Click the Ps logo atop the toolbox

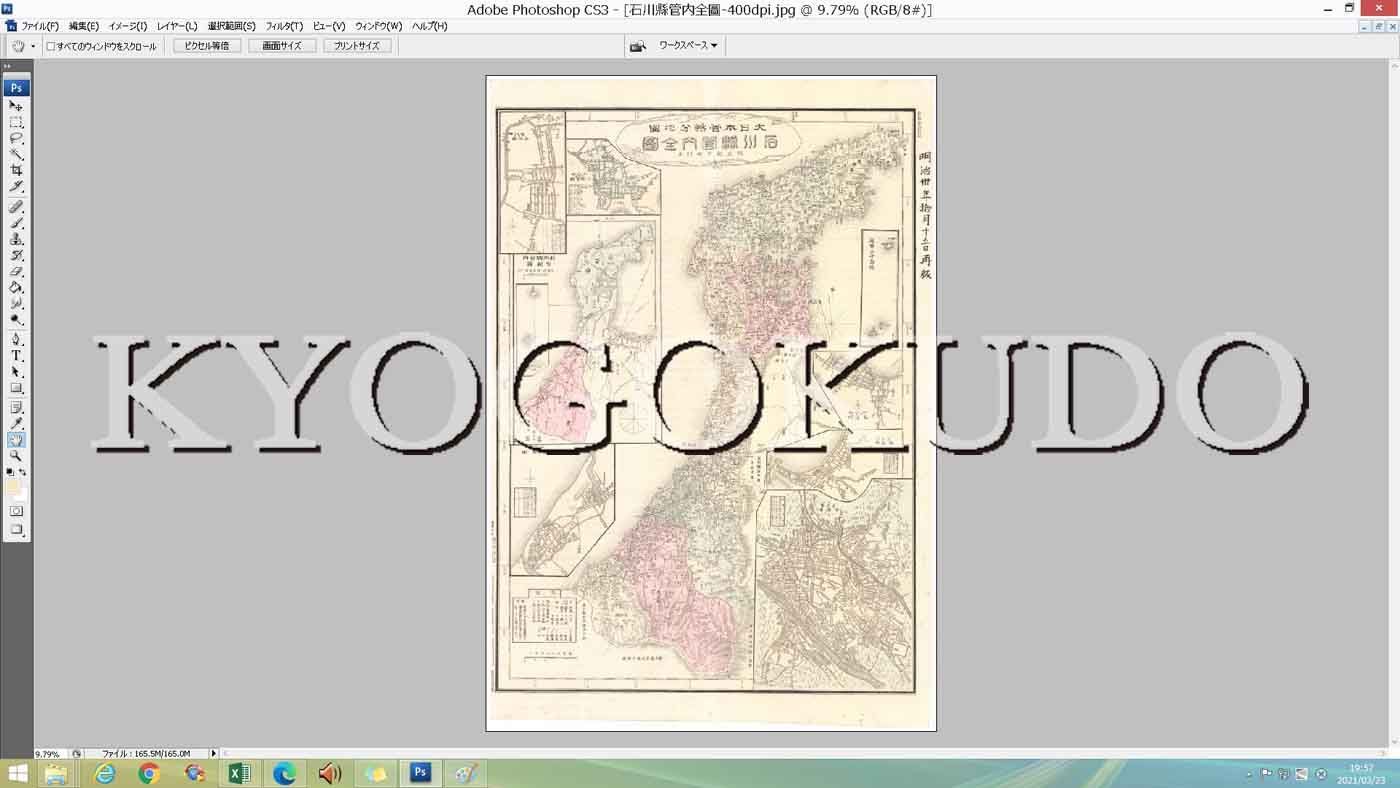[16, 88]
